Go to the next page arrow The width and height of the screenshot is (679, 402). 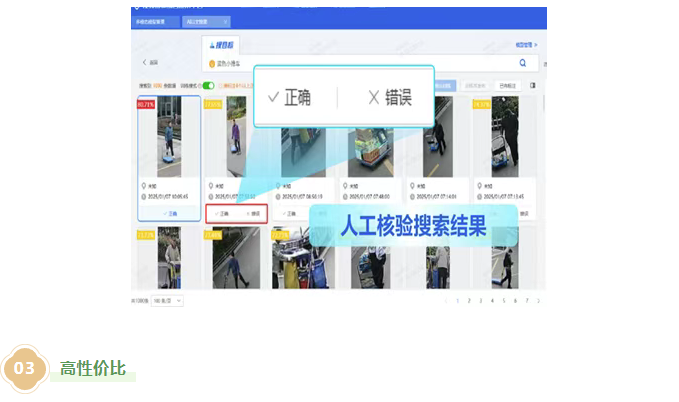(539, 301)
